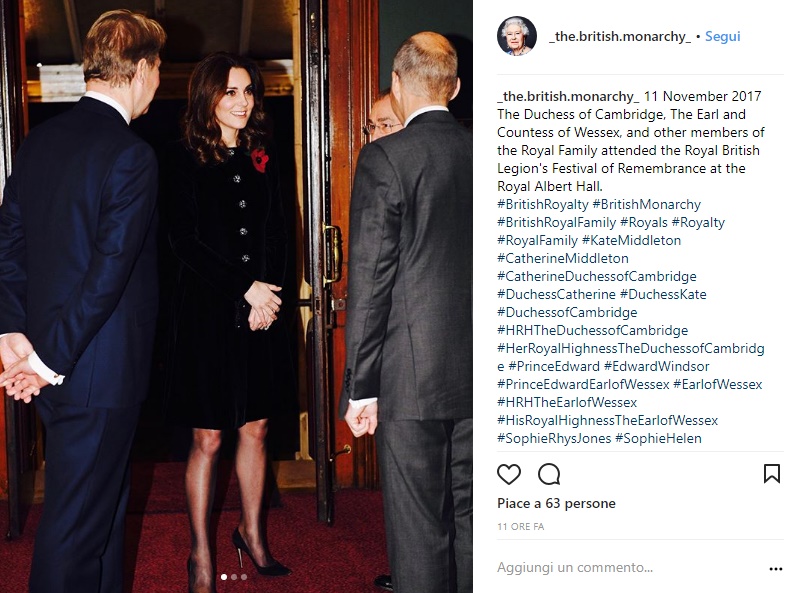Open more options three-dot menu
Image resolution: width=786 pixels, height=593 pixels.
tap(775, 569)
